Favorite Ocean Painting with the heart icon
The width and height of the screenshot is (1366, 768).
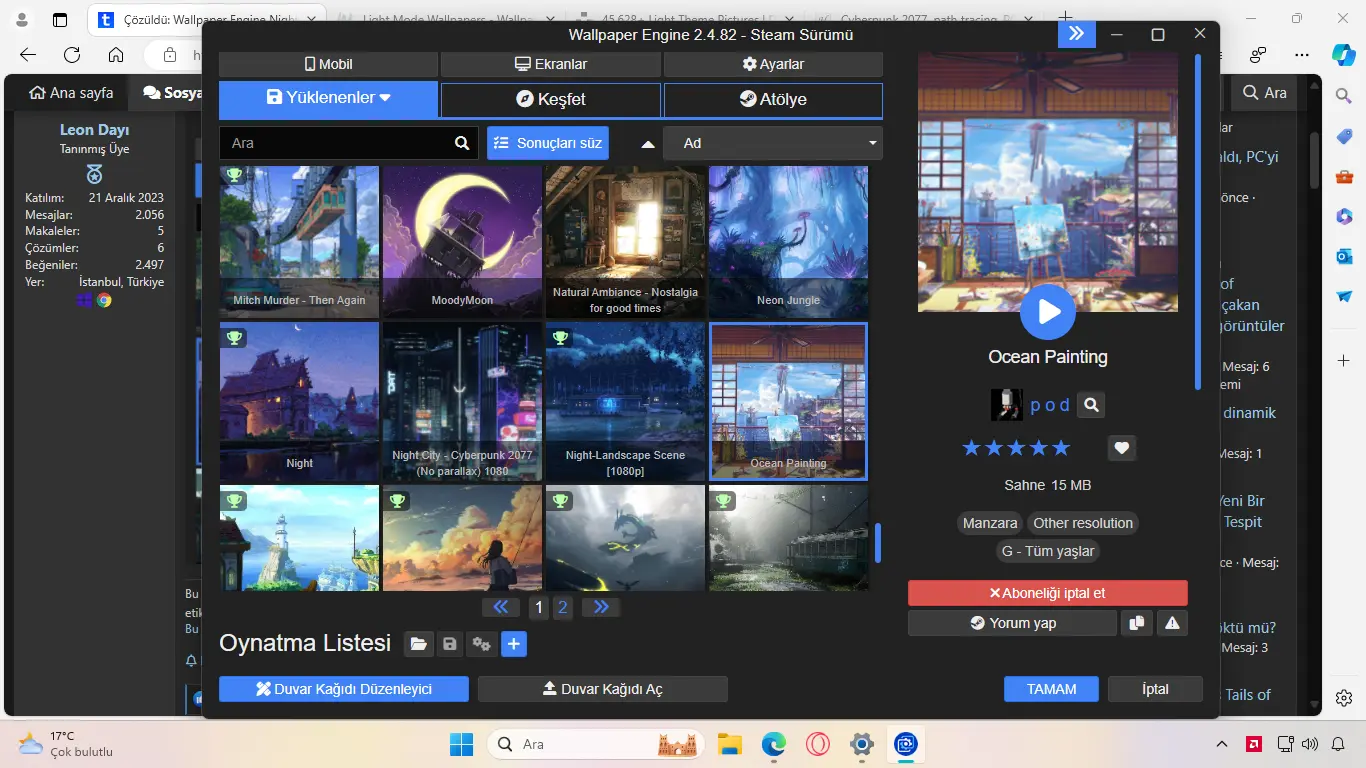tap(1122, 448)
